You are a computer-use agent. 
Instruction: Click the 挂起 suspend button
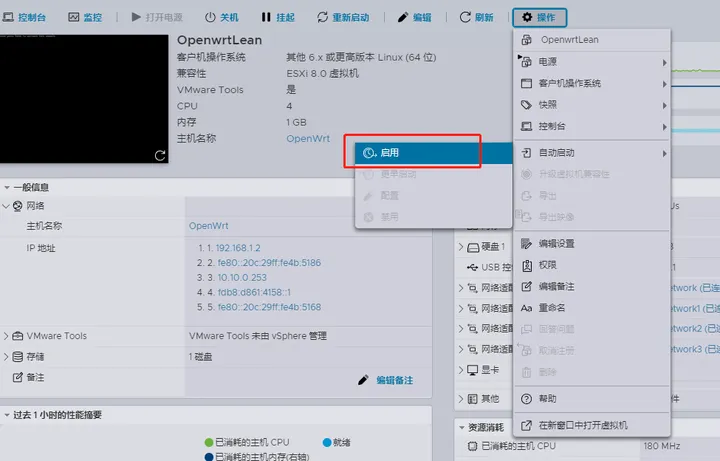(x=278, y=17)
